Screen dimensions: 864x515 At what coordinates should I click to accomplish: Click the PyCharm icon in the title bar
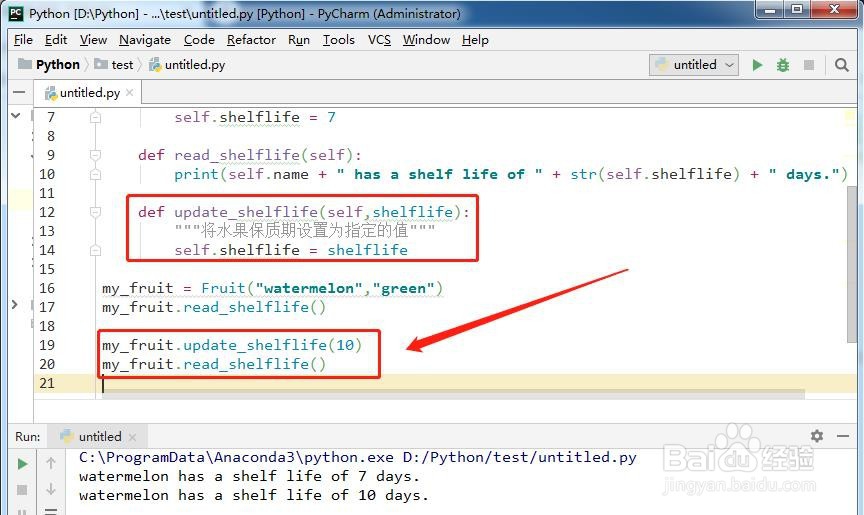pyautogui.click(x=16, y=13)
